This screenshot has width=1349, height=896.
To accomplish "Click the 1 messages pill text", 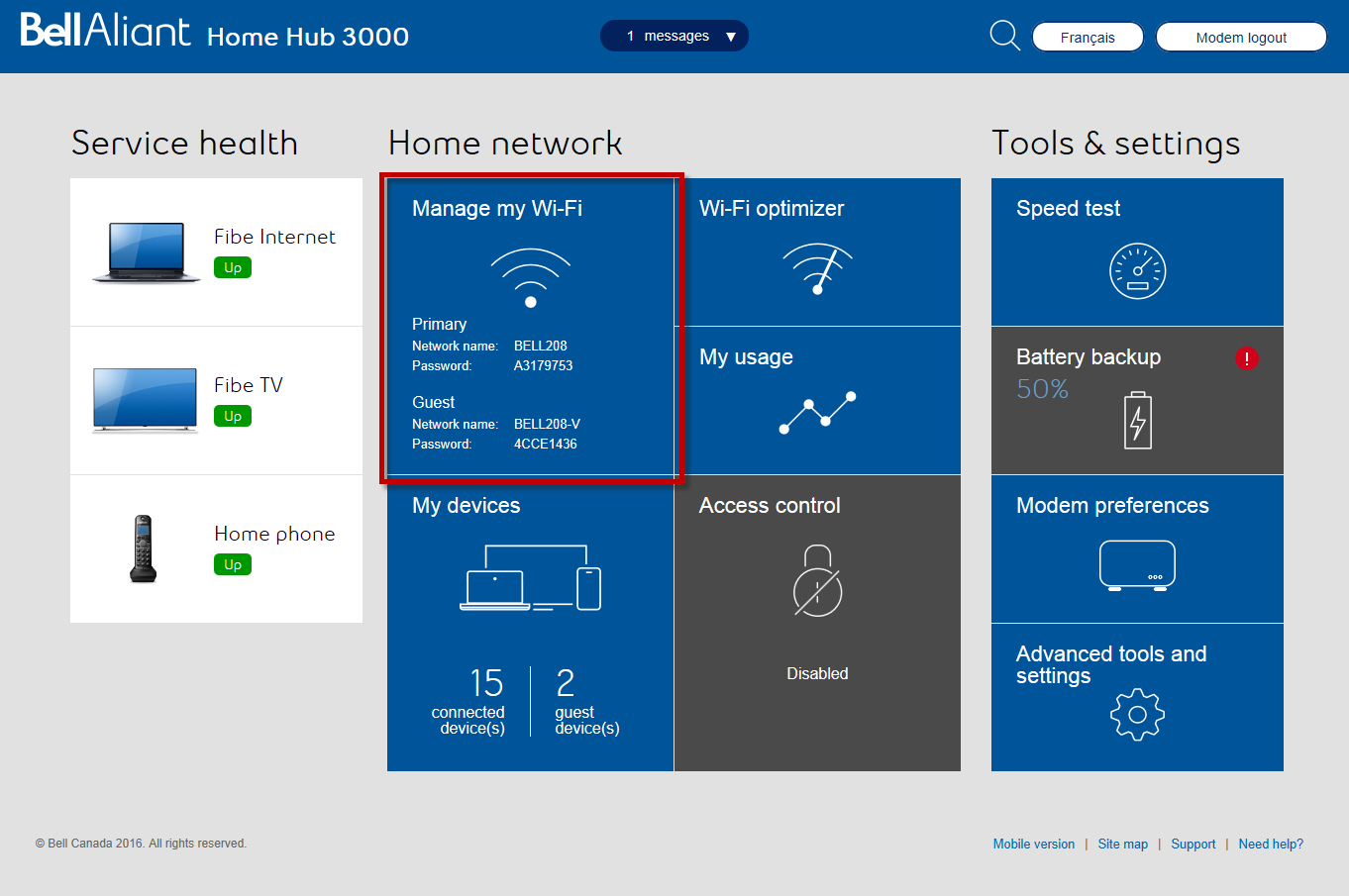I will click(668, 36).
